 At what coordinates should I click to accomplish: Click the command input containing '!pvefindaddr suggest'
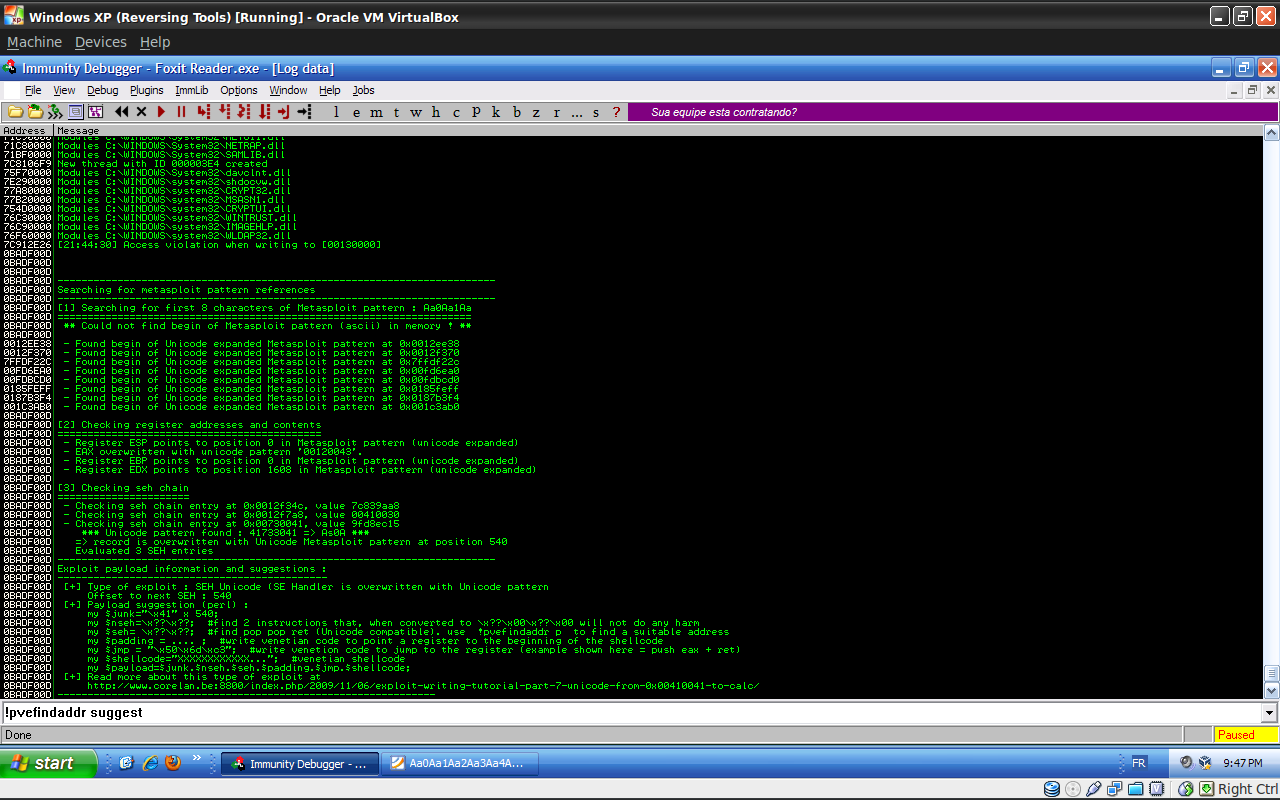coord(632,712)
